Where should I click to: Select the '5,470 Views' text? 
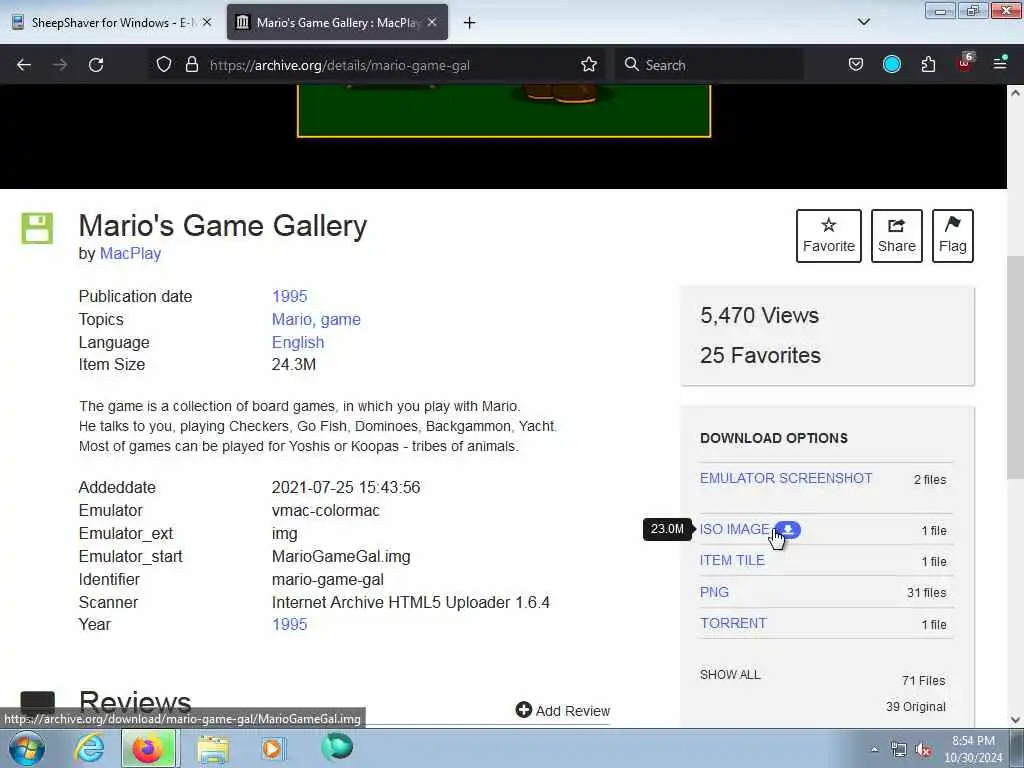760,315
